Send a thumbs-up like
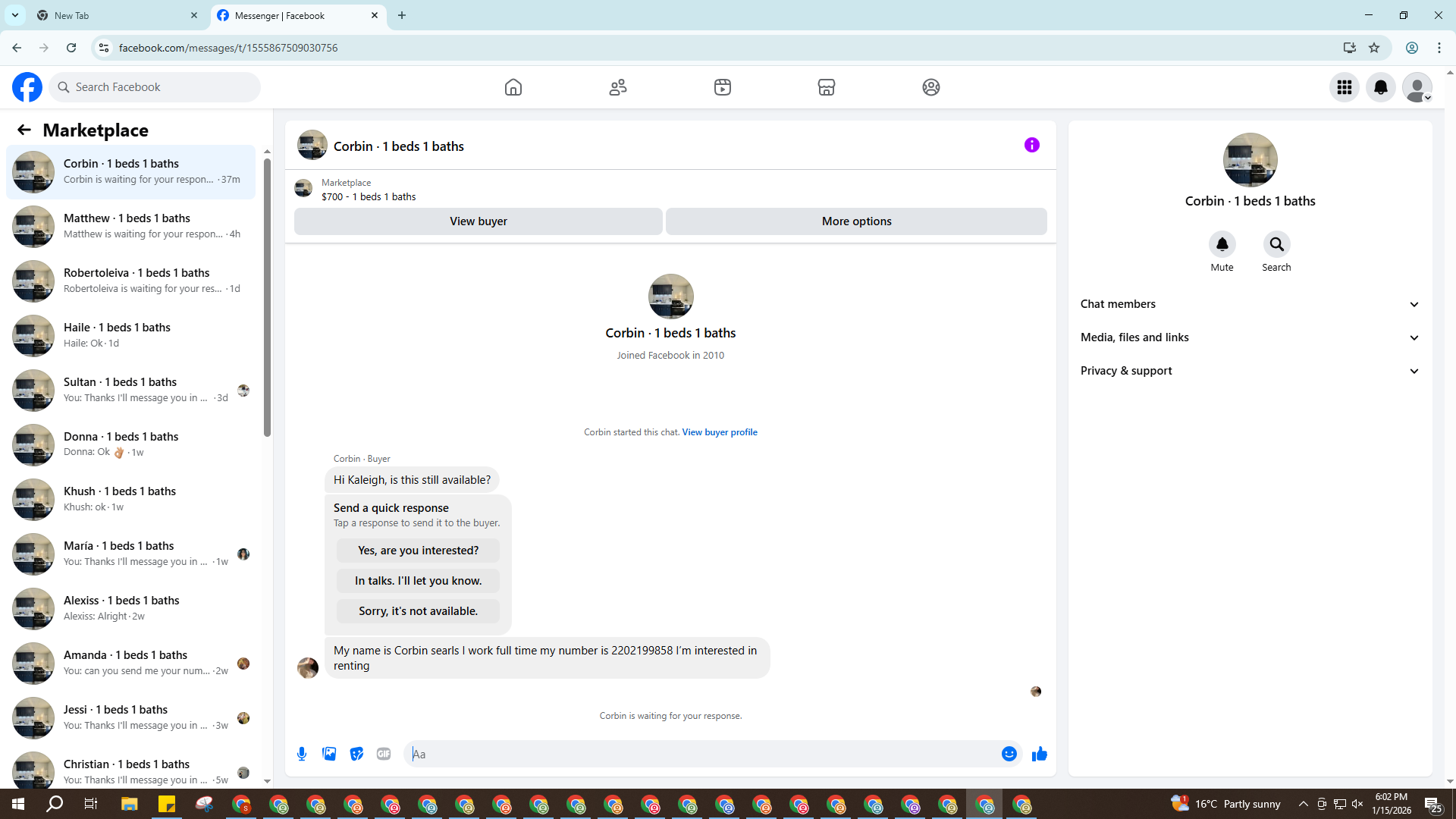 coord(1040,754)
